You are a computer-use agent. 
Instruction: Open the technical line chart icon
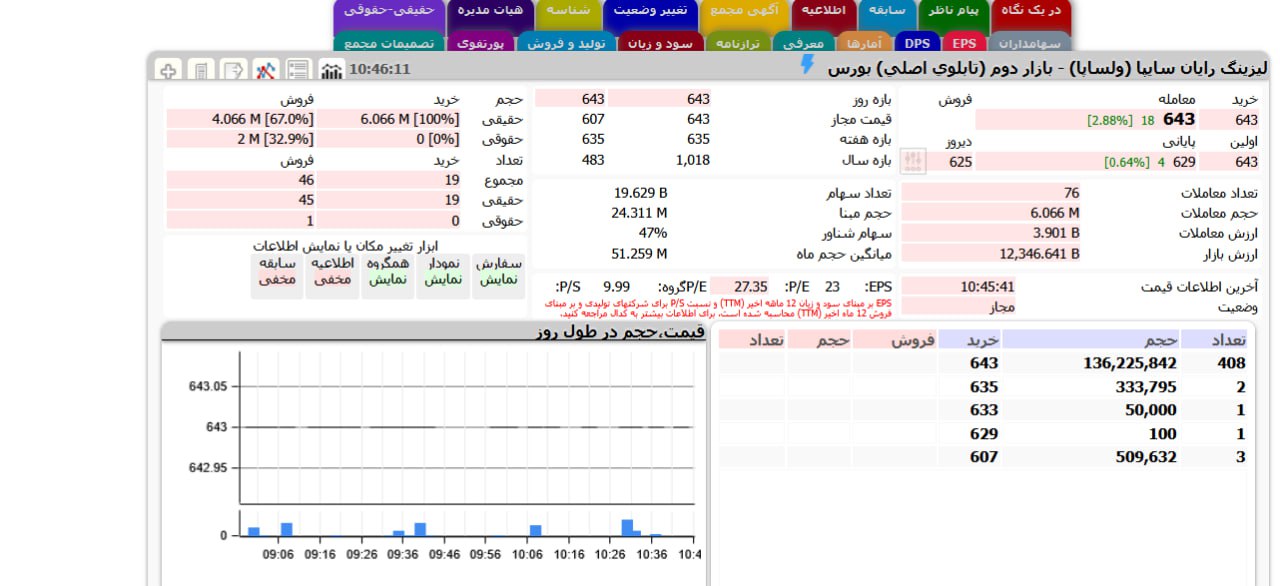coord(265,70)
